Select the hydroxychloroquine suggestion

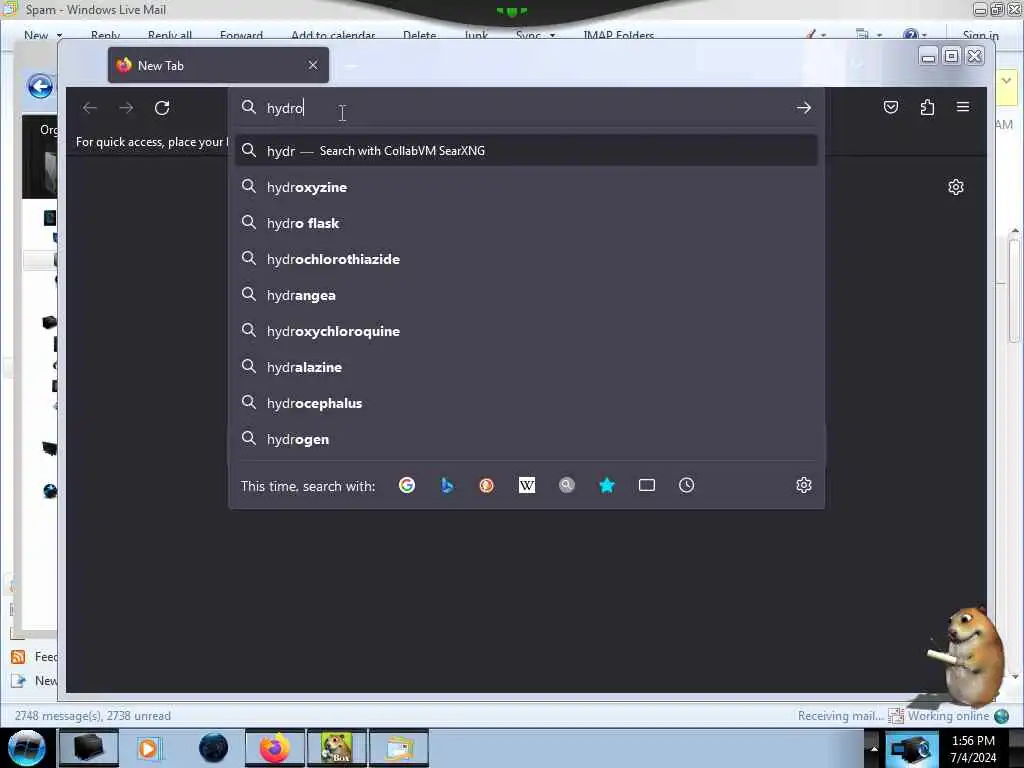point(526,331)
